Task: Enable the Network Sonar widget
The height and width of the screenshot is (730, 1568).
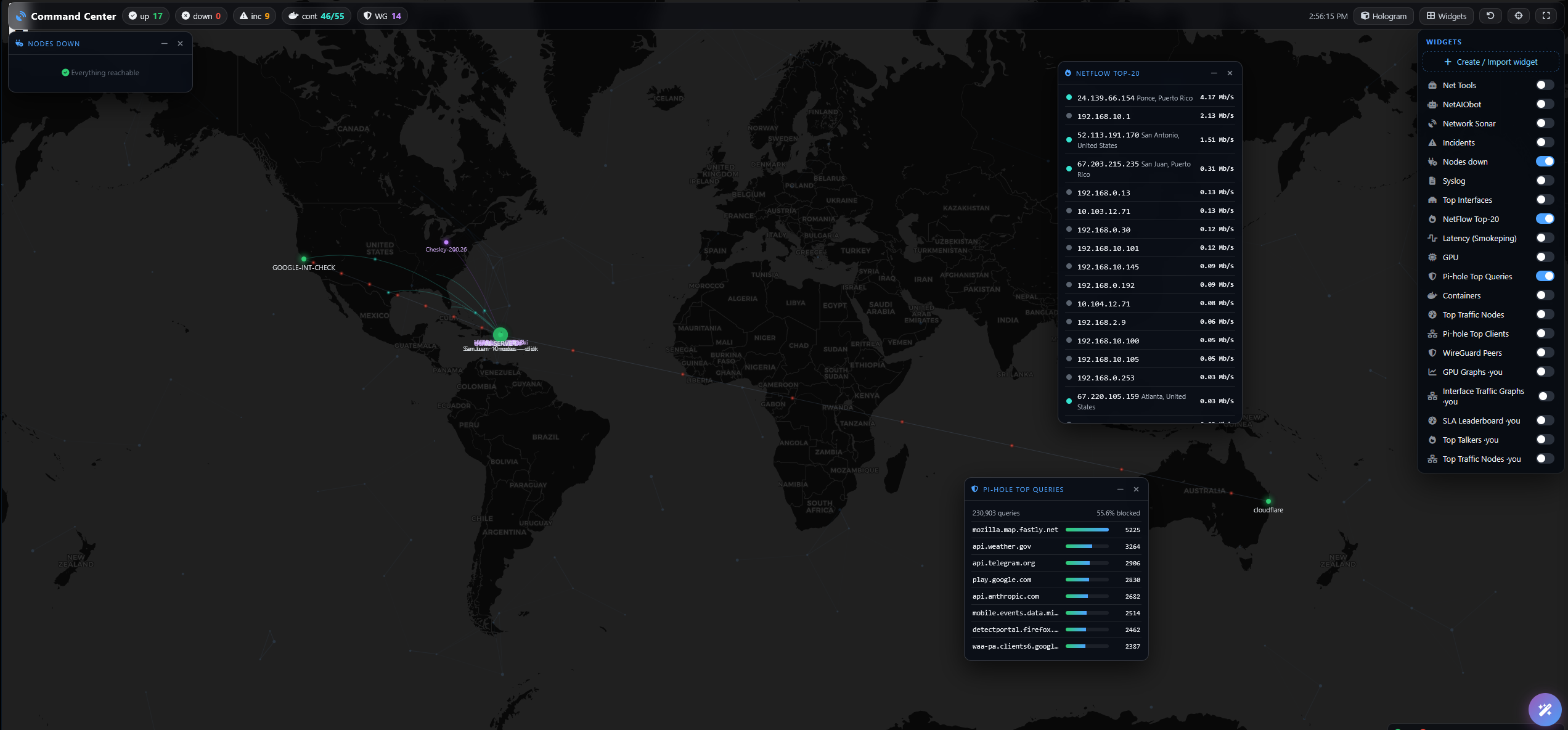Action: pyautogui.click(x=1545, y=123)
